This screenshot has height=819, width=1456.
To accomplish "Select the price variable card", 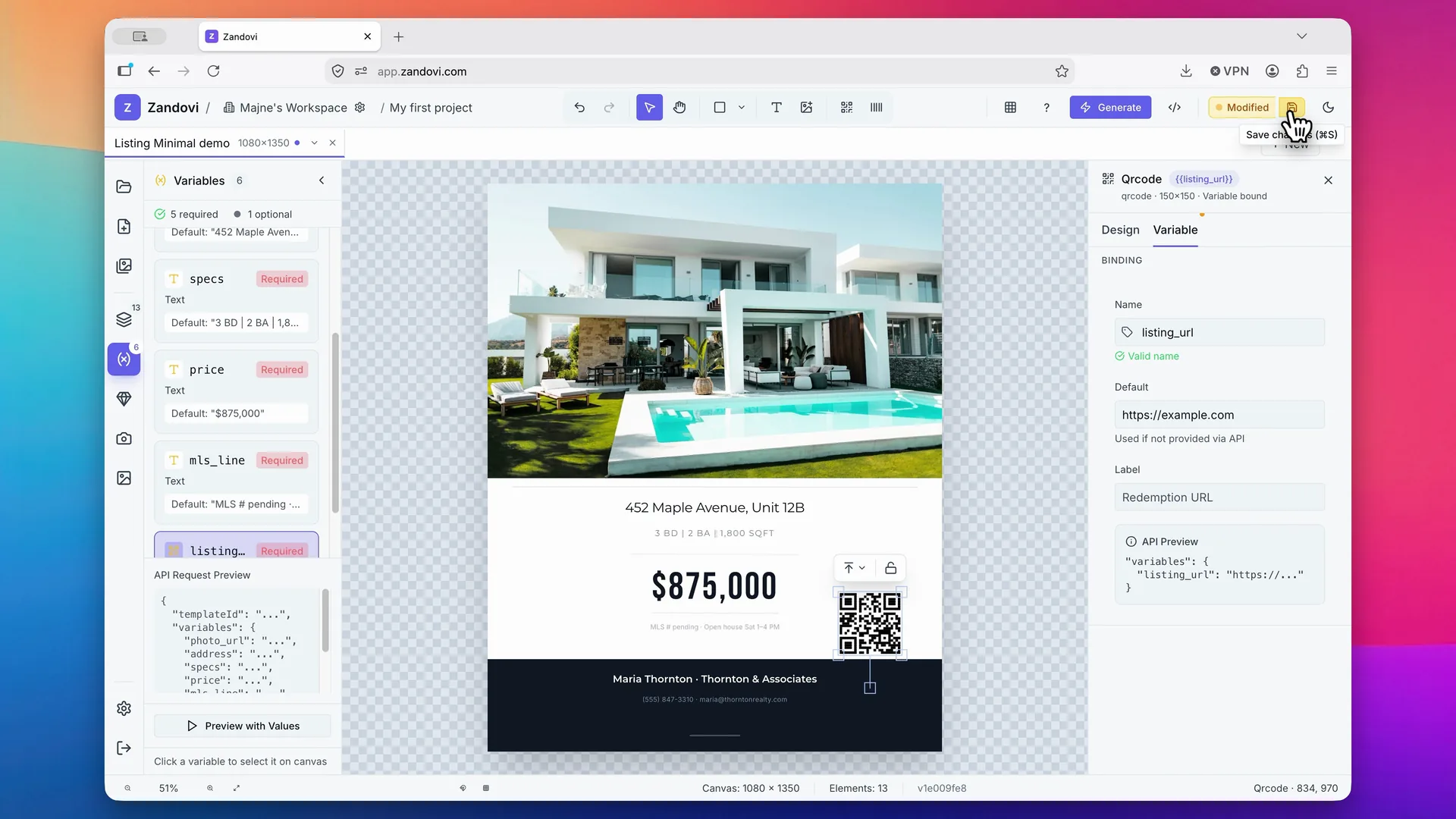I will point(236,392).
